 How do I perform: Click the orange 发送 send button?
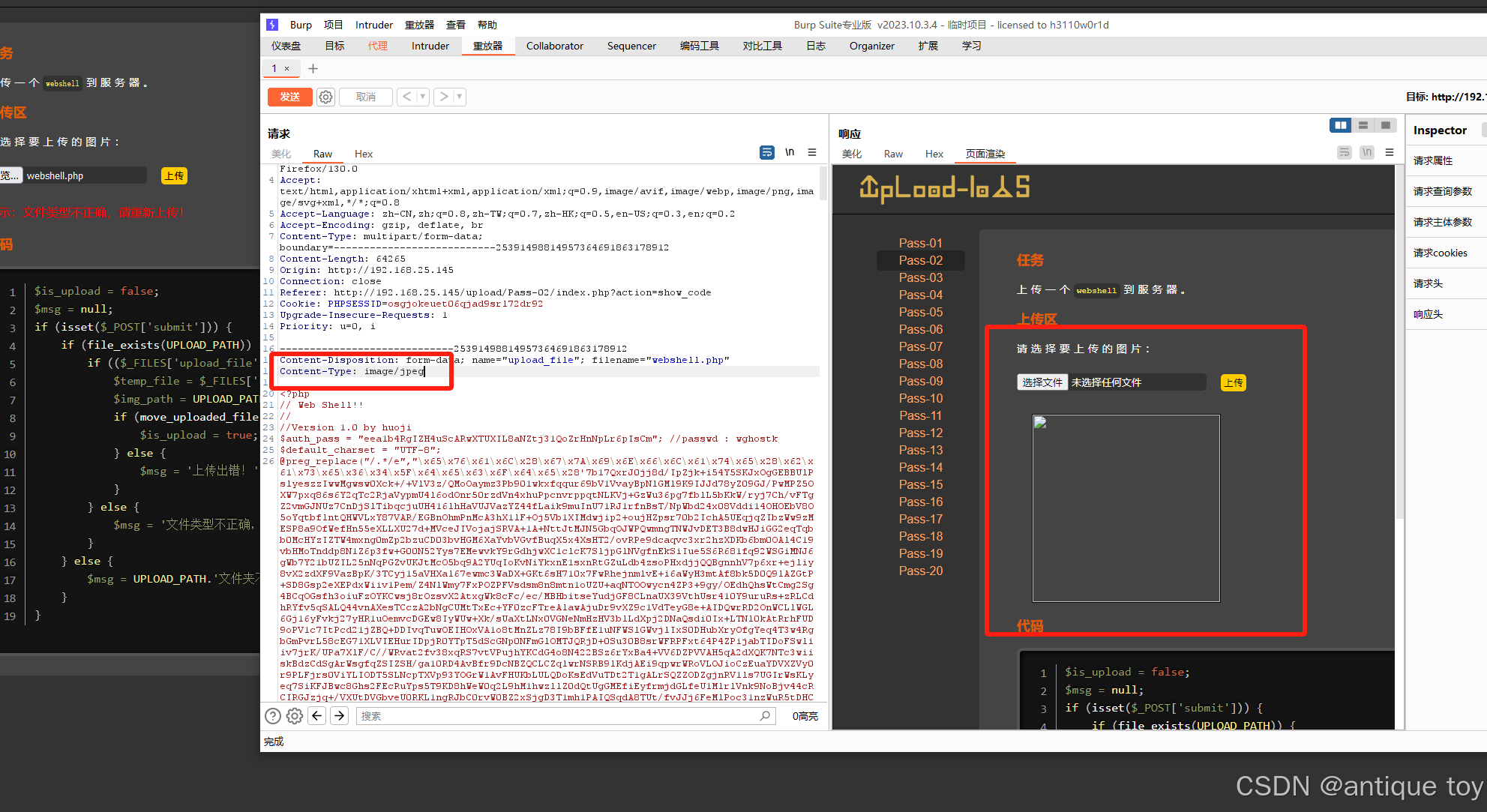(290, 97)
